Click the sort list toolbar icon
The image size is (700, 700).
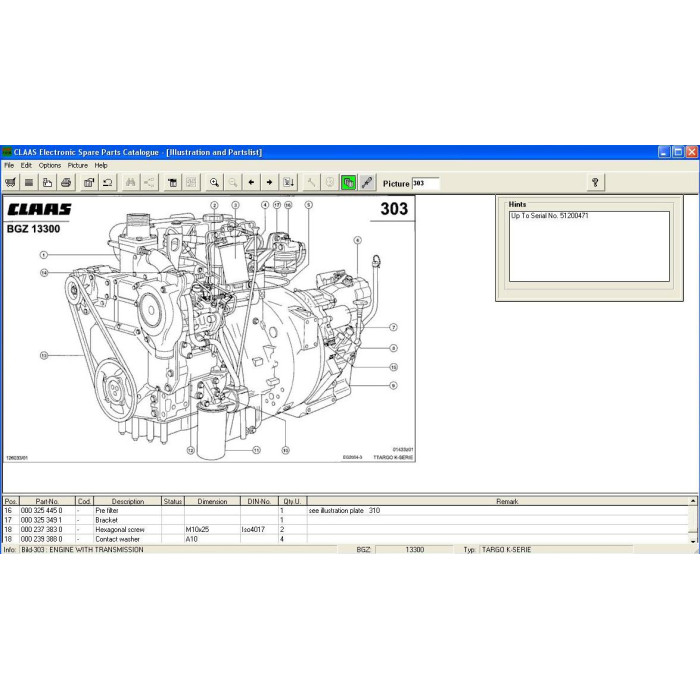point(288,183)
